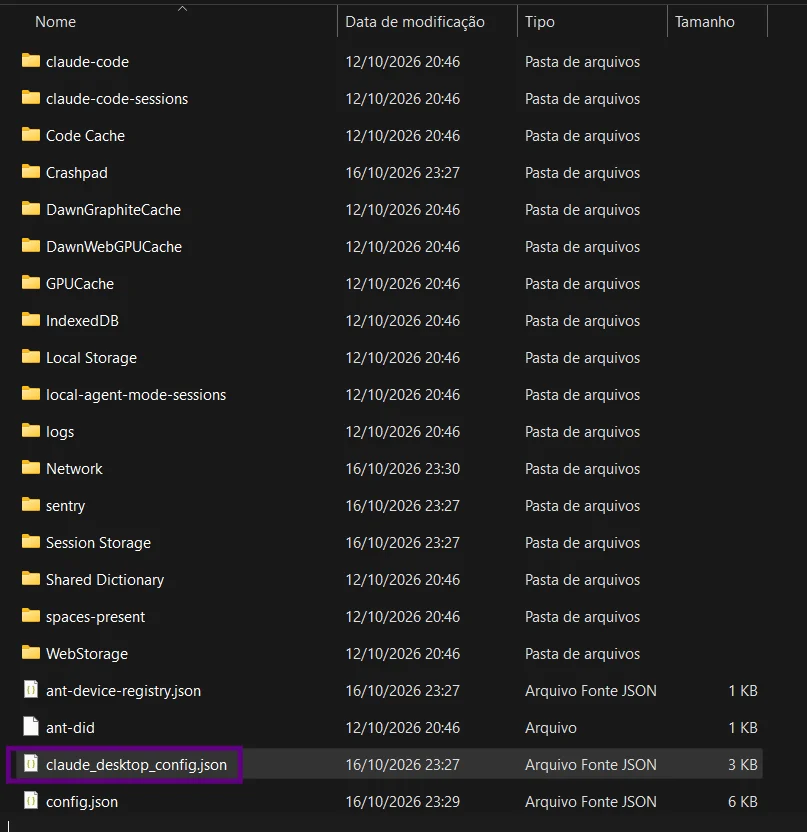807x832 pixels.
Task: Select the Network folder name
Action: [74, 469]
